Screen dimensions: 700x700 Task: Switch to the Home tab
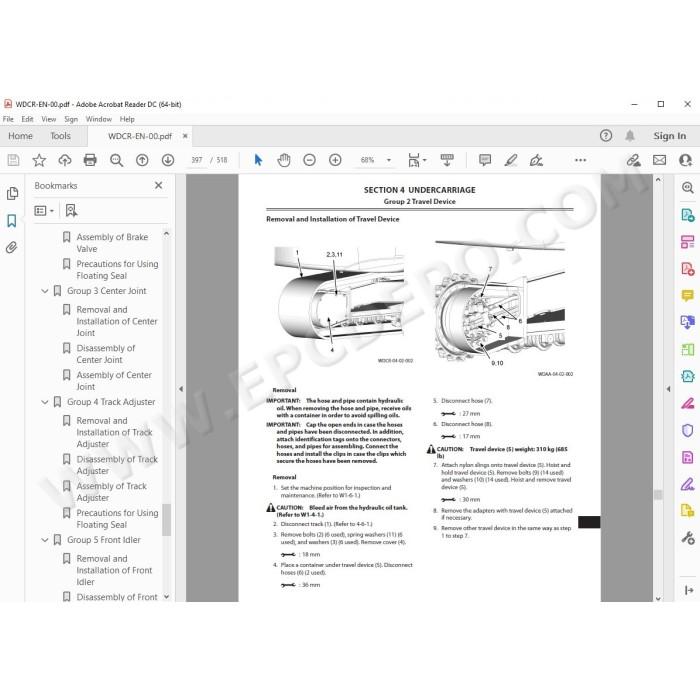21,136
